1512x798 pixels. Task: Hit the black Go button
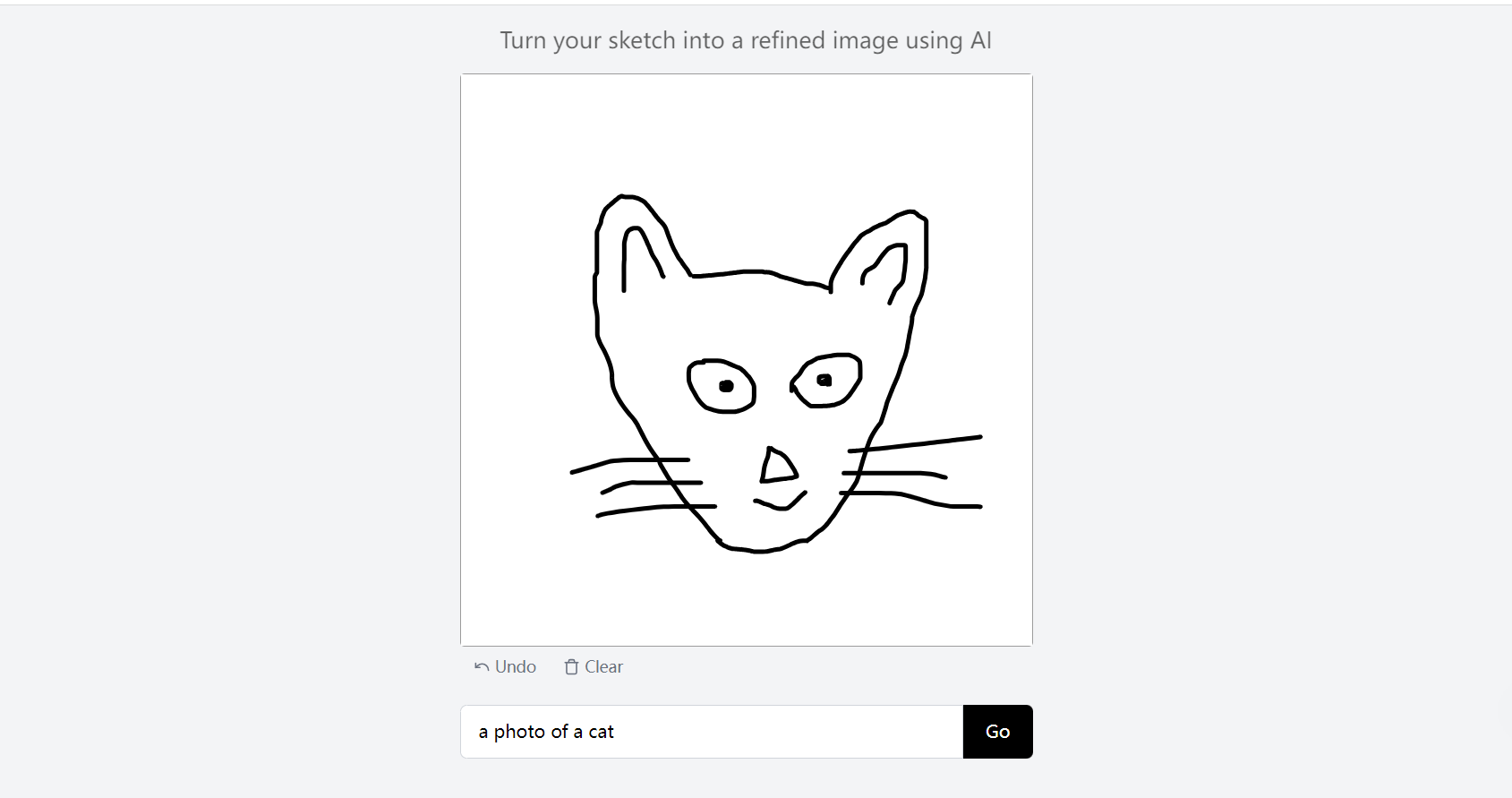tap(997, 732)
